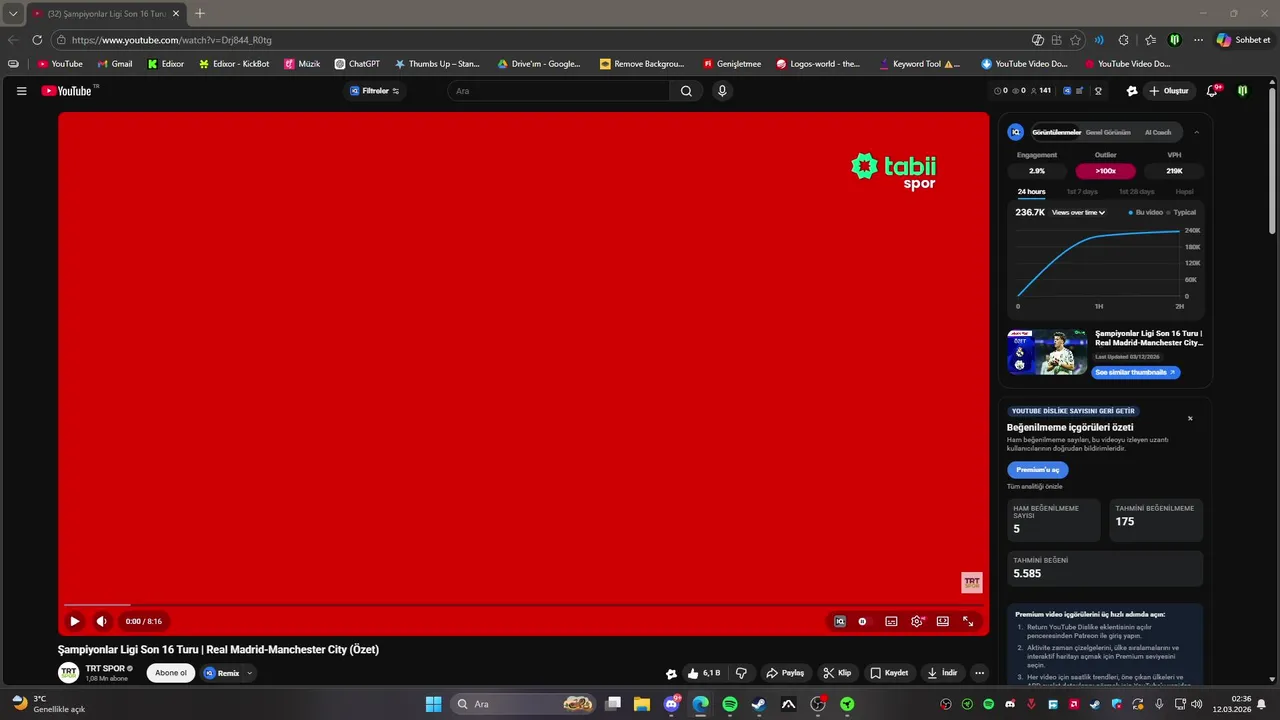
Task: Open the Keyword Tool bookmark
Action: 920,64
